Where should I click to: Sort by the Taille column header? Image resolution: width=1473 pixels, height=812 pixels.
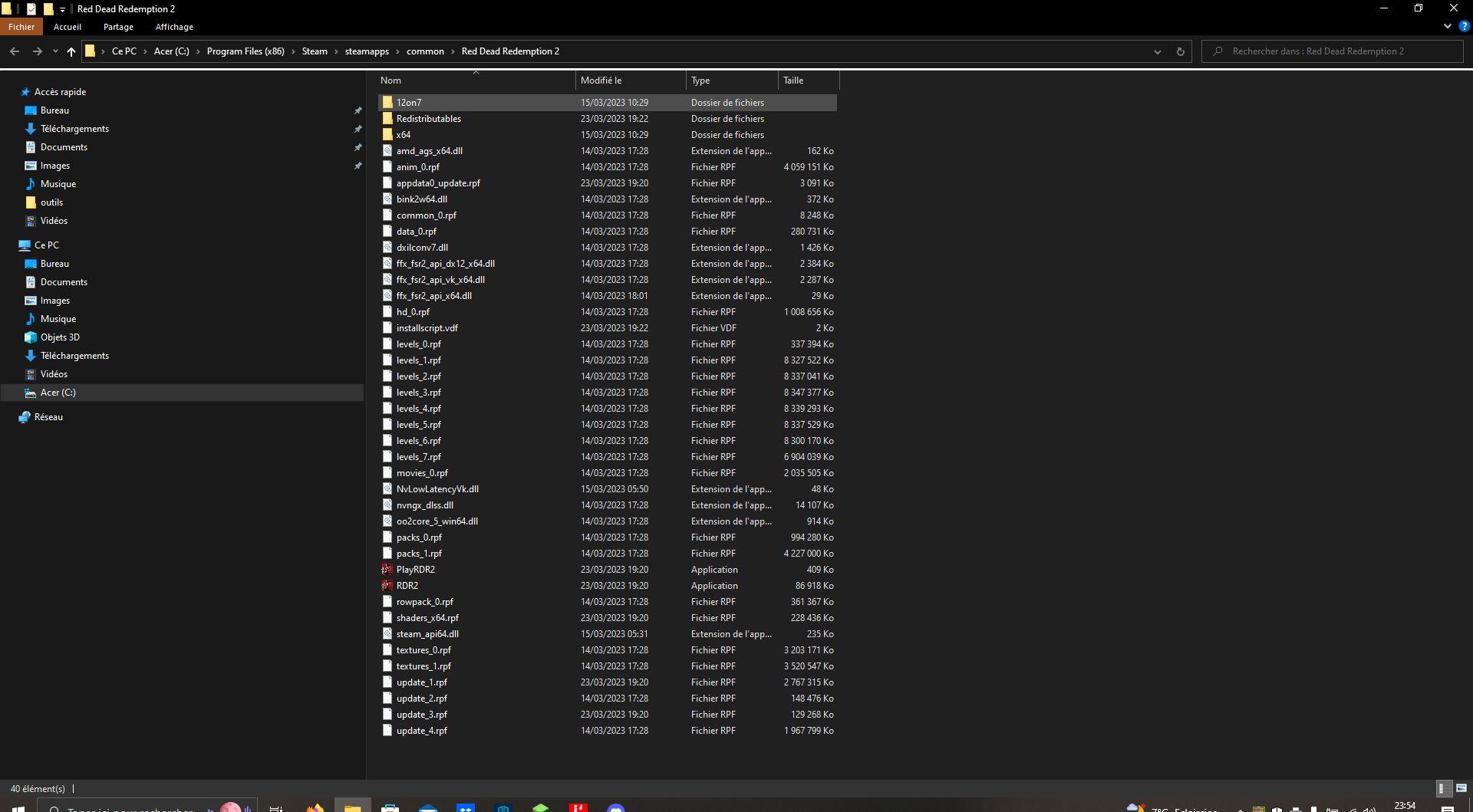click(809, 81)
